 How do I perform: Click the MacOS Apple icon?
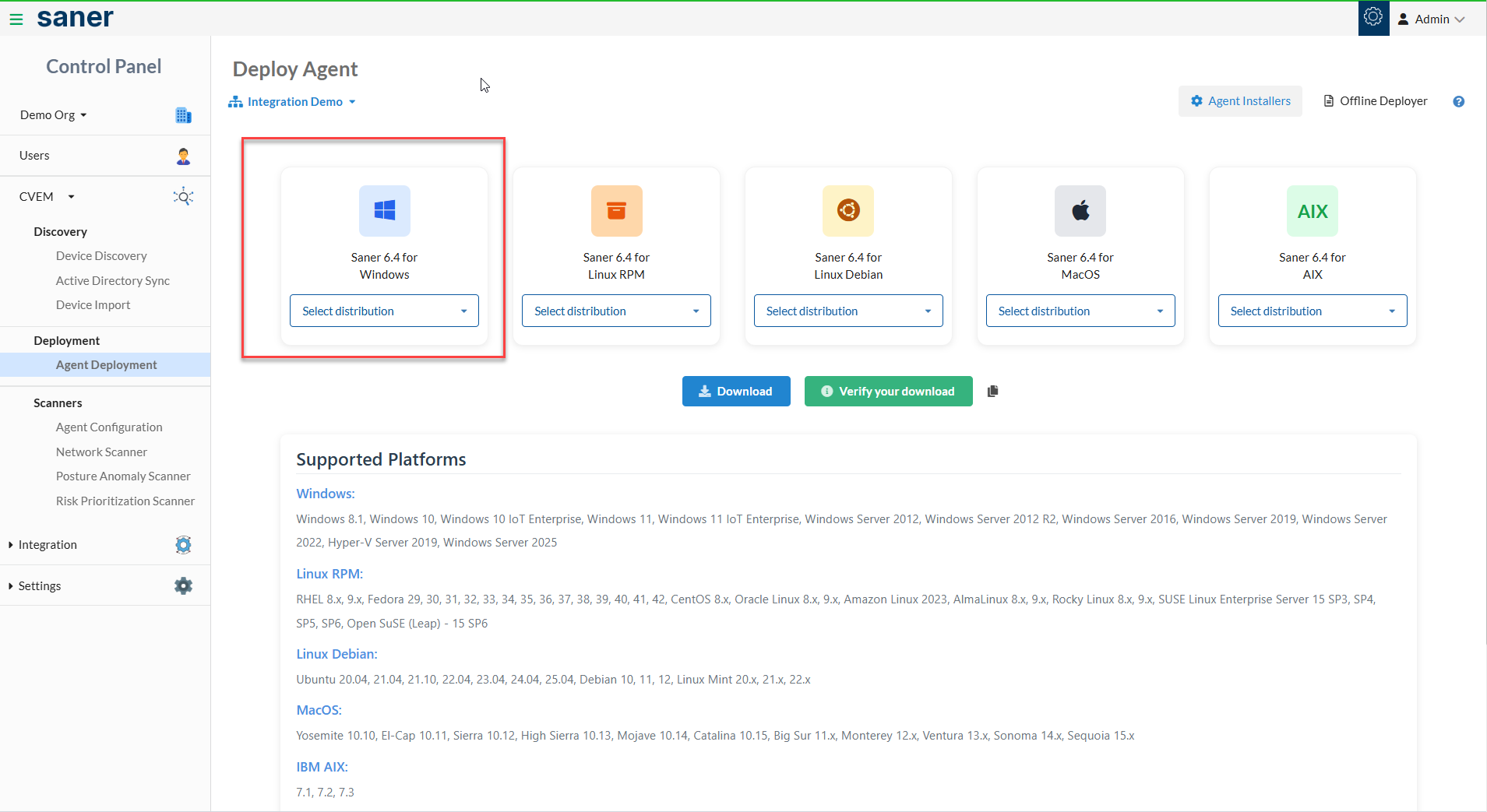point(1080,211)
